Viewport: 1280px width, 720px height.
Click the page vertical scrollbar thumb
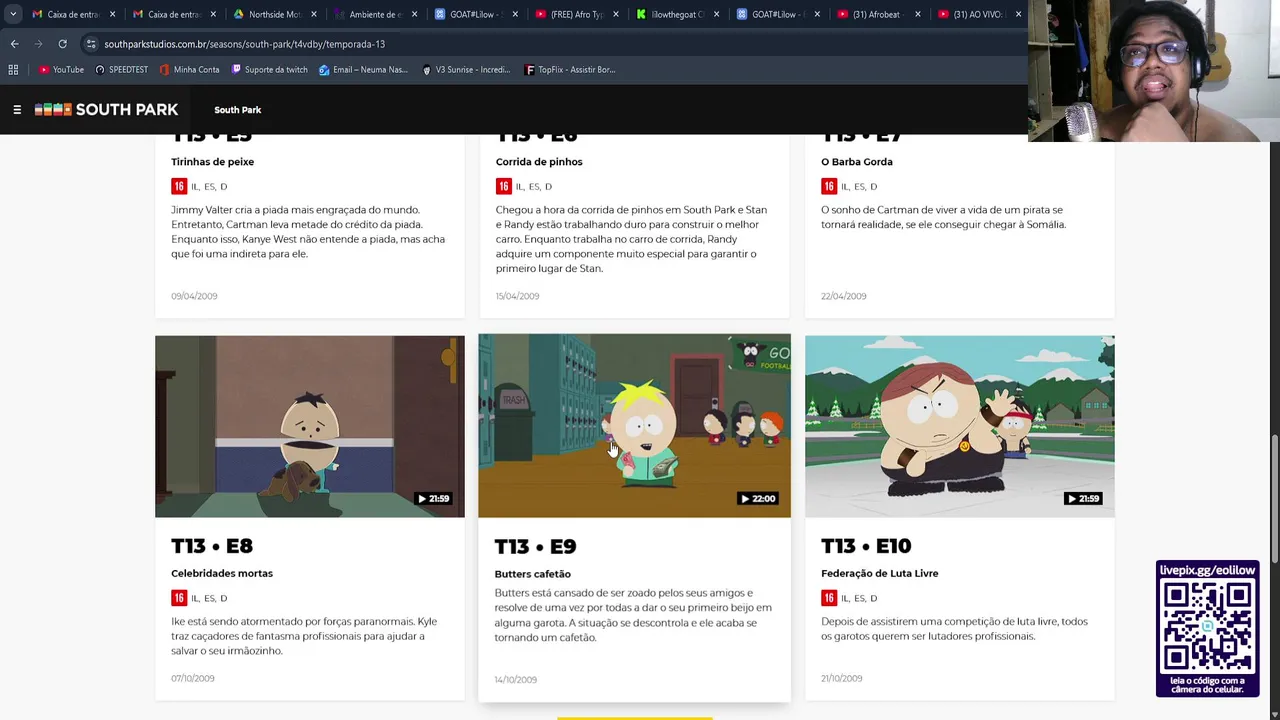coord(1274,499)
